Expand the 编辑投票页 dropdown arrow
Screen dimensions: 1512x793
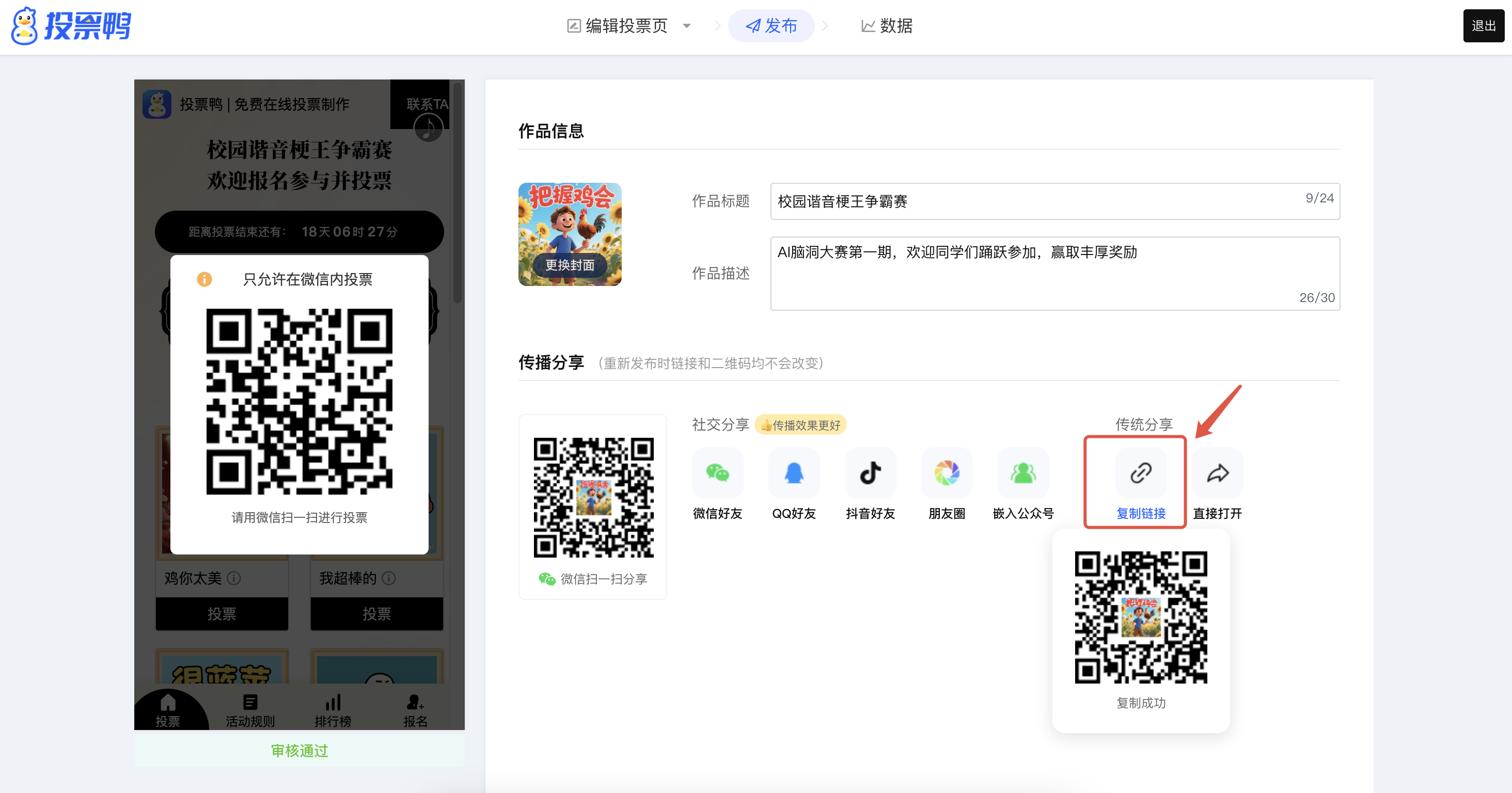pyautogui.click(x=687, y=26)
